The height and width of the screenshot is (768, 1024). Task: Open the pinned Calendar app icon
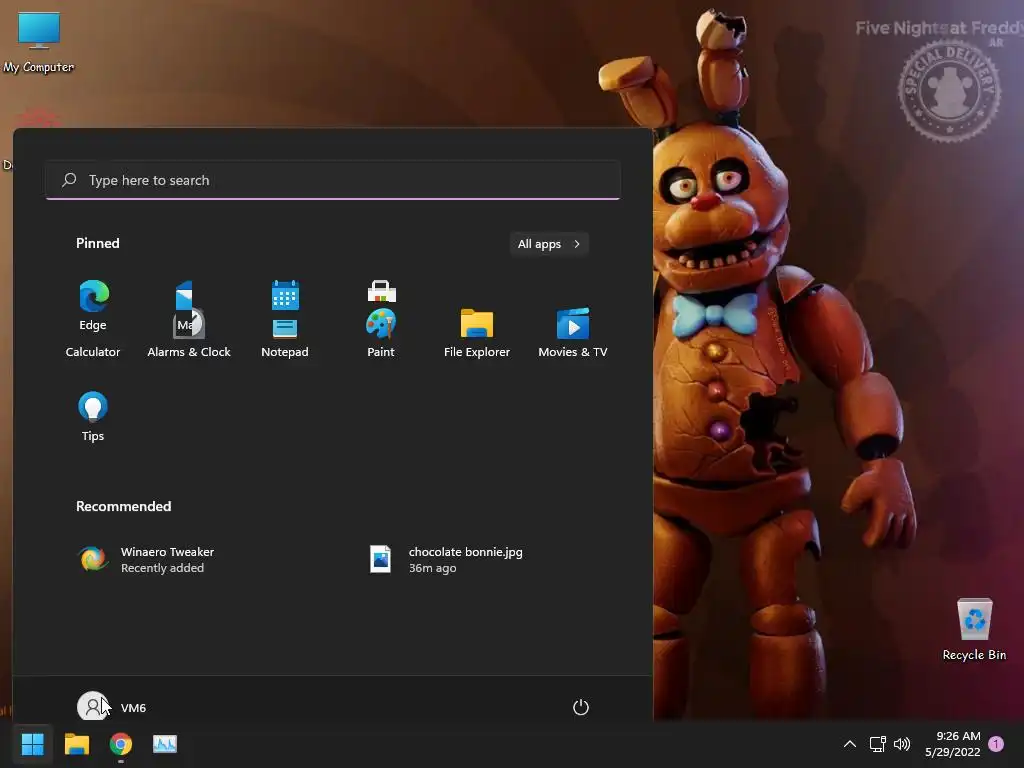click(285, 295)
